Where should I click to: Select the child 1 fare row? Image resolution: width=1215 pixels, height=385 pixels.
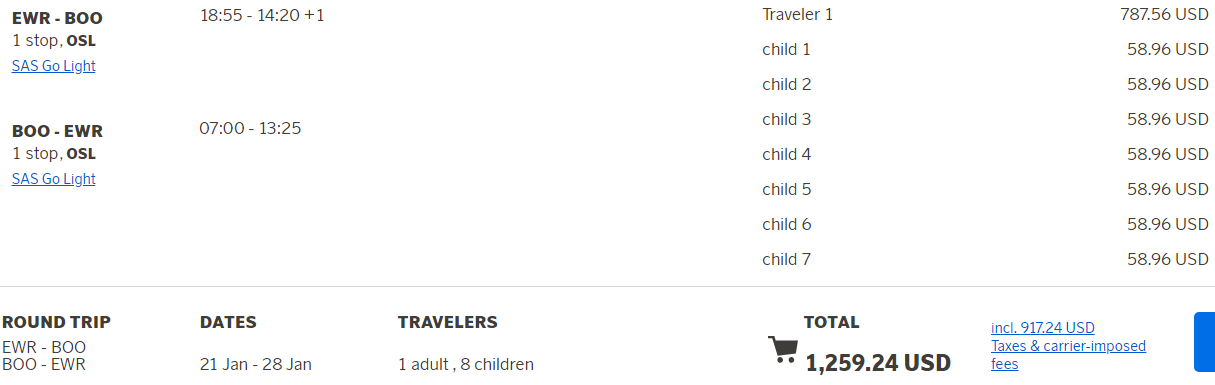(x=985, y=49)
